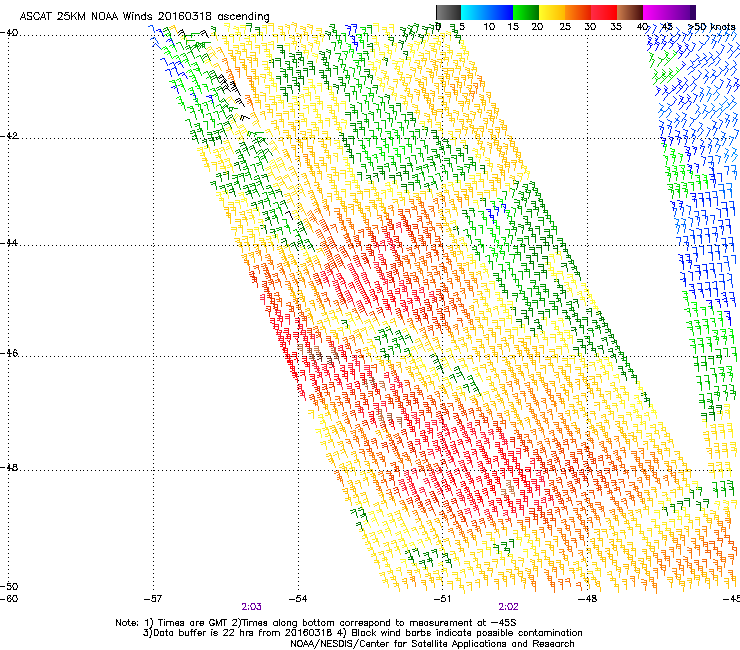Click the orange 25-30 knots legend swatch
740x650 pixels.
578,12
